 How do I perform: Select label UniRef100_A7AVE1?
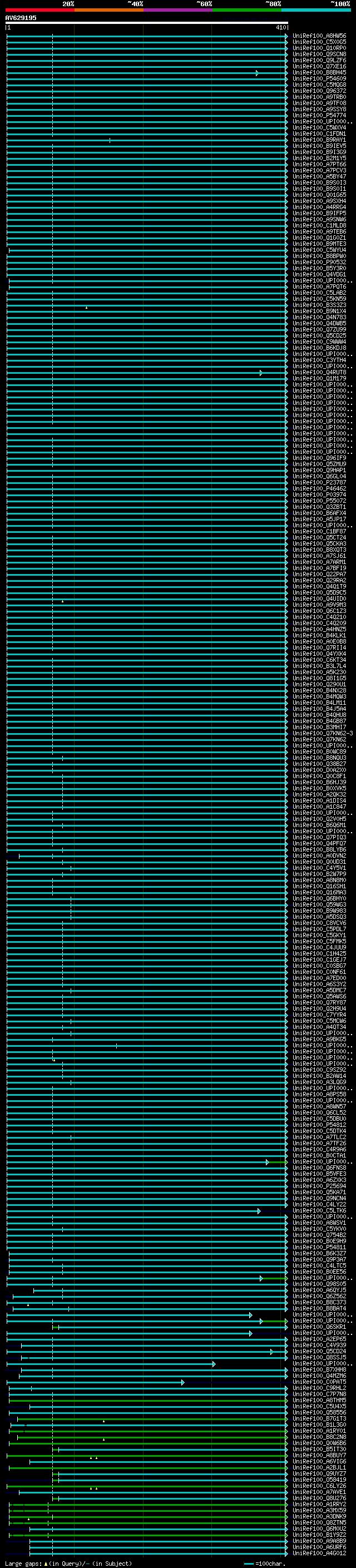pos(319,1492)
